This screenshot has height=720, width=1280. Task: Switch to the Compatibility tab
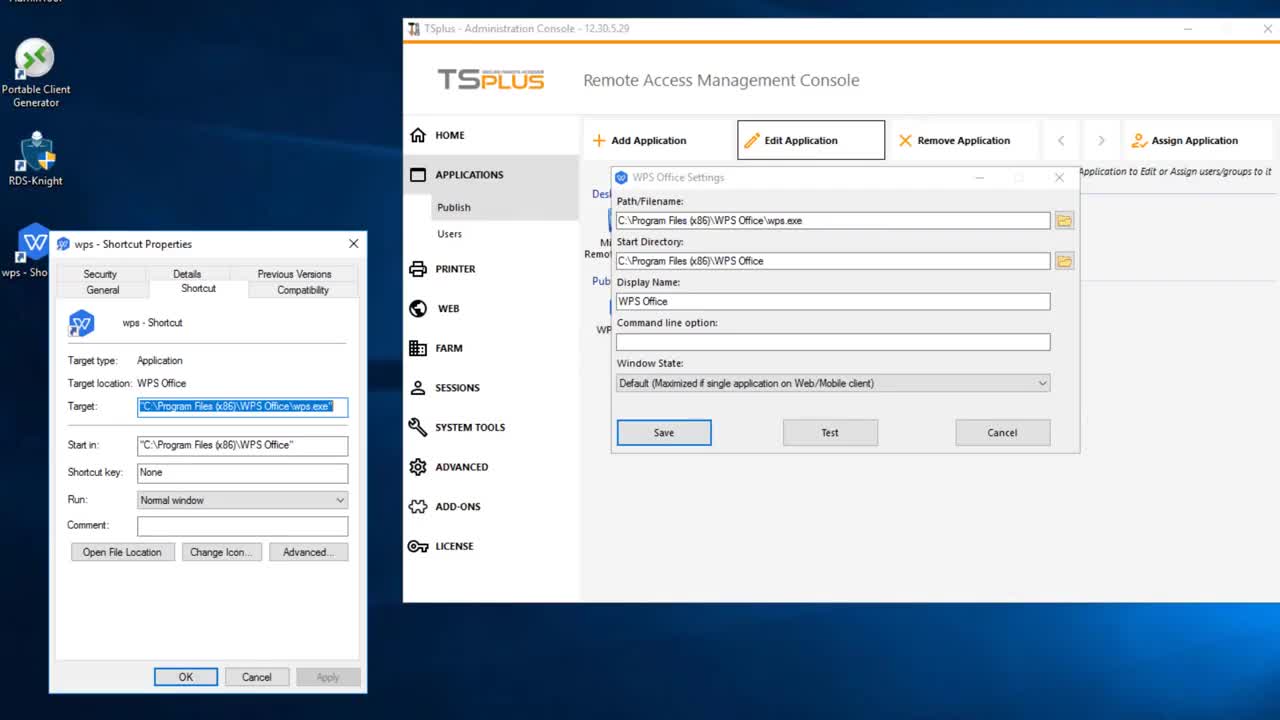click(303, 290)
